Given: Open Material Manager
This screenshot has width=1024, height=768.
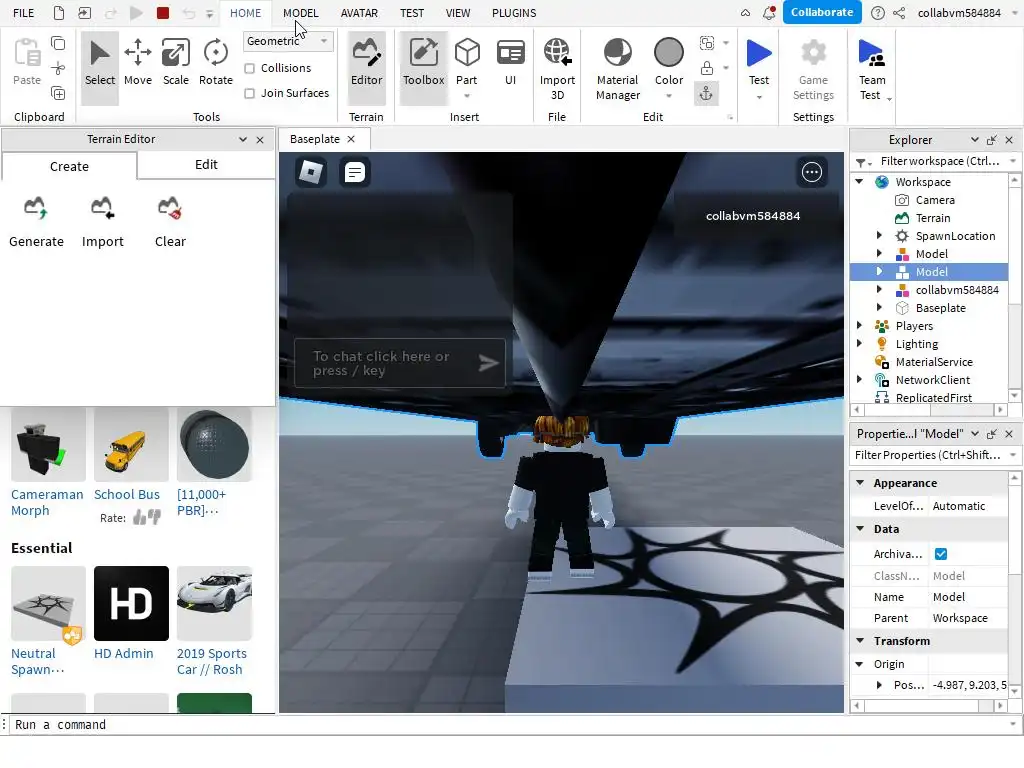Looking at the screenshot, I should (x=618, y=69).
